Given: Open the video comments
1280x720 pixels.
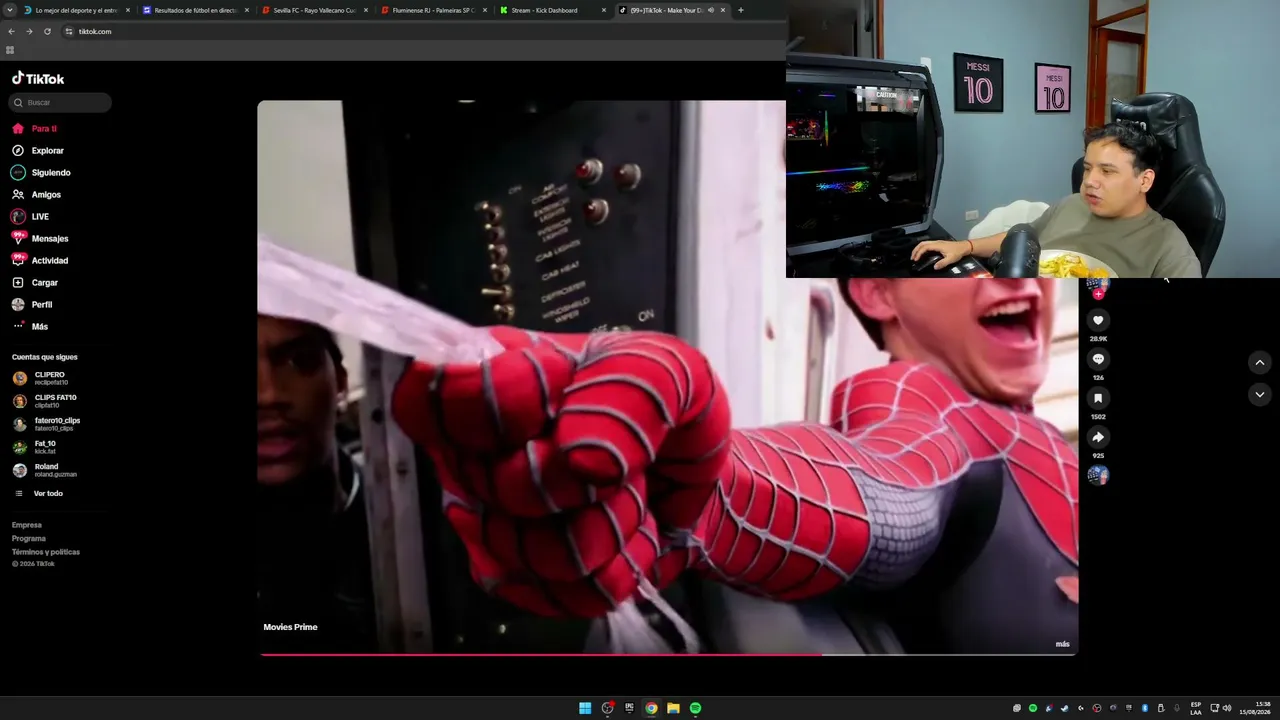Looking at the screenshot, I should [x=1098, y=359].
